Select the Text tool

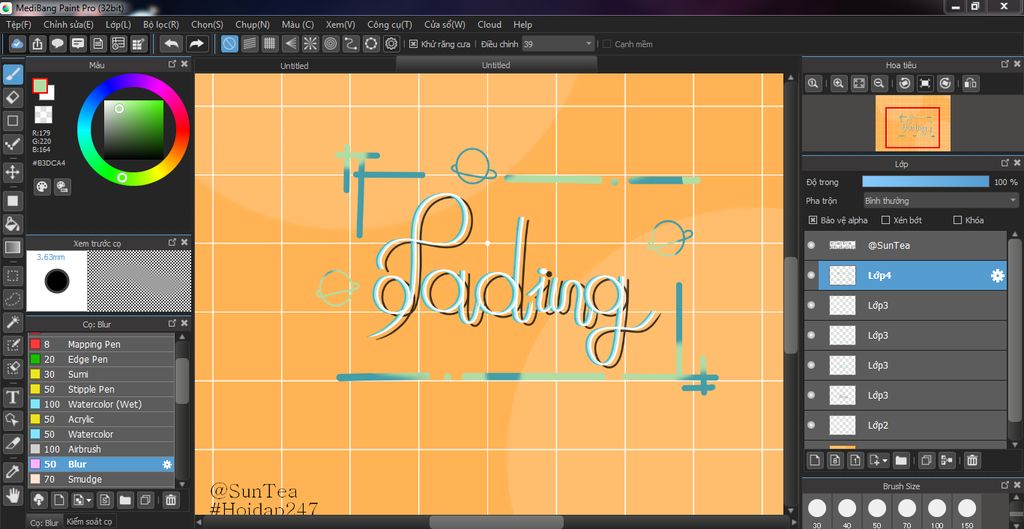pos(13,396)
